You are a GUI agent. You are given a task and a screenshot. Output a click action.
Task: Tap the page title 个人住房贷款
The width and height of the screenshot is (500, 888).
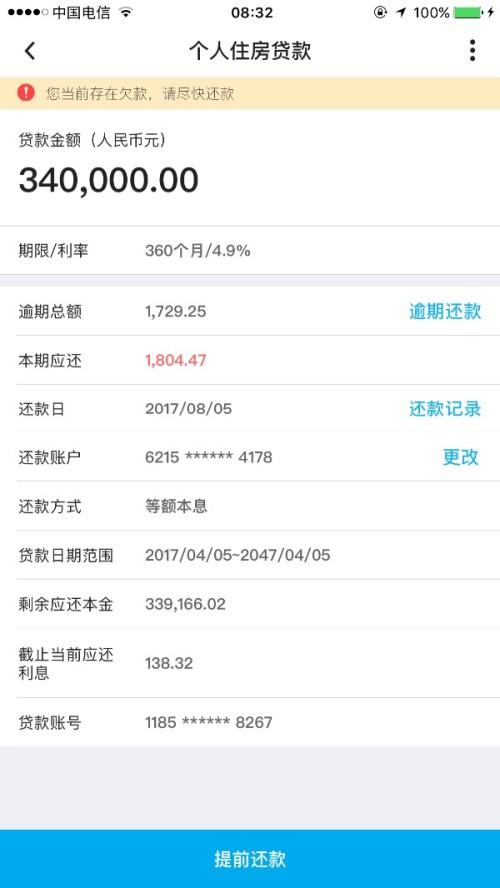coord(250,51)
